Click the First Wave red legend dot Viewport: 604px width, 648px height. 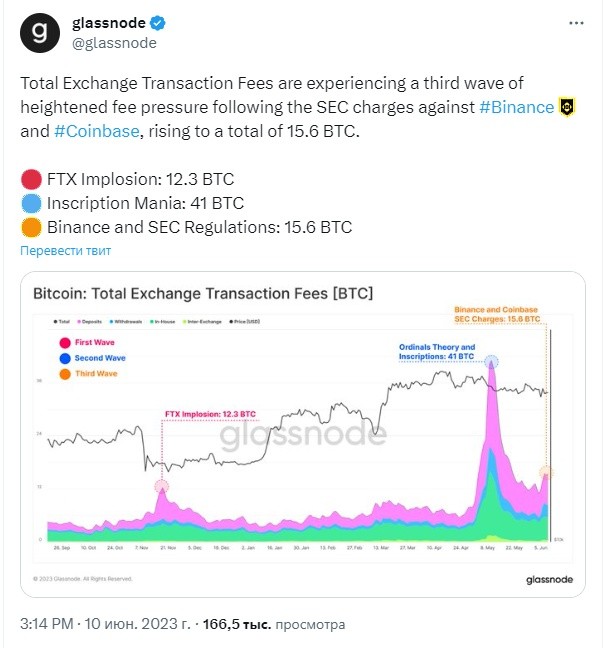click(65, 343)
